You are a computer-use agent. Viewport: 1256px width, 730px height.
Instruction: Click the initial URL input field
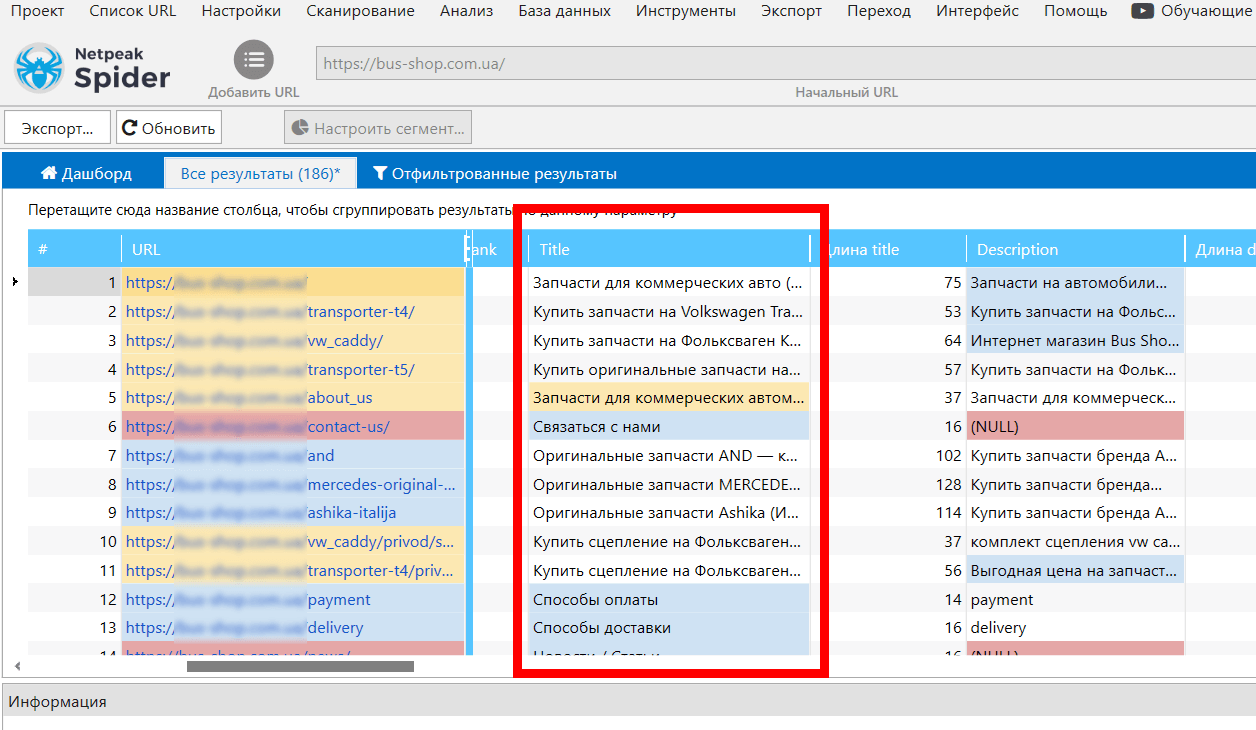tap(785, 63)
